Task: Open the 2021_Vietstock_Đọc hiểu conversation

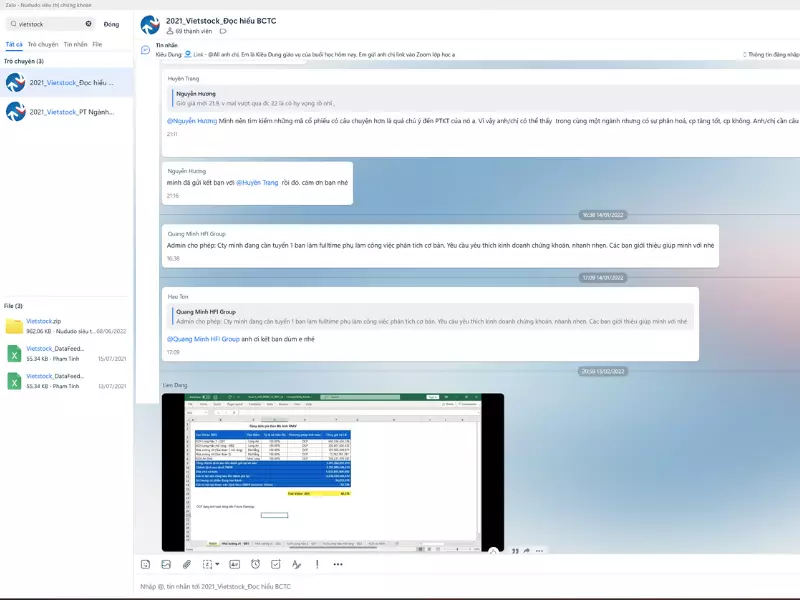Action: (x=66, y=82)
